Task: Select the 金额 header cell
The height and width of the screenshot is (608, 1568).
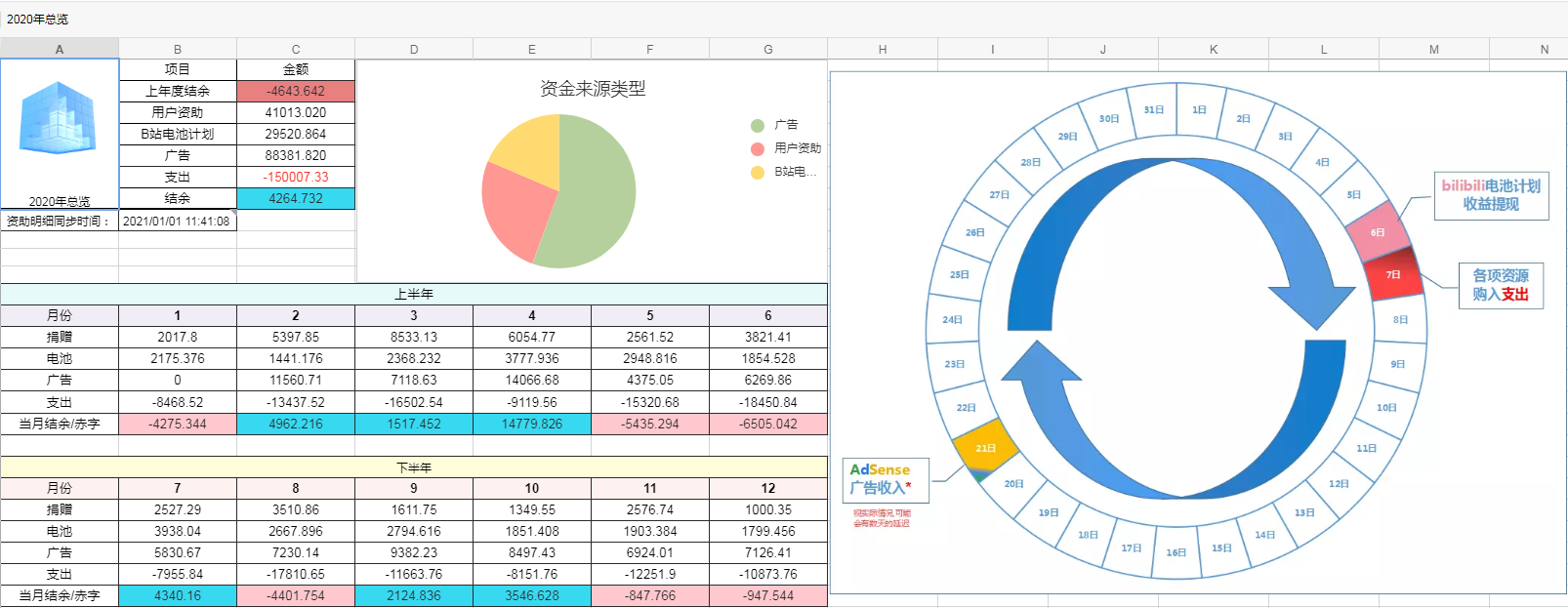Action: tap(296, 69)
